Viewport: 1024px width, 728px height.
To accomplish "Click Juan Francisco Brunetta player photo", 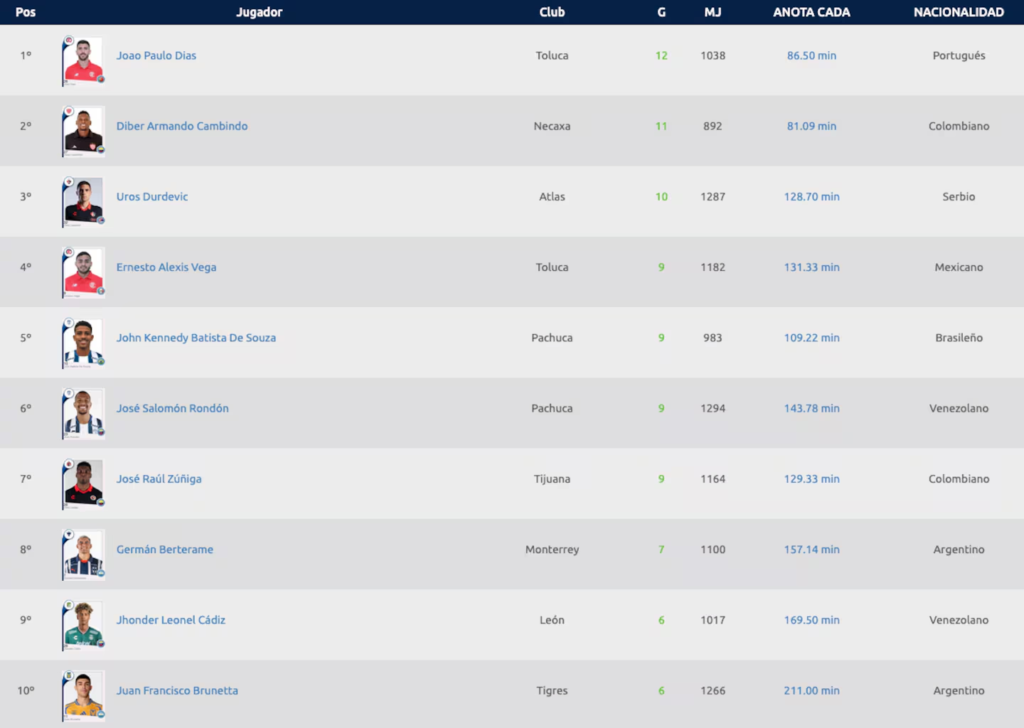I will (84, 695).
